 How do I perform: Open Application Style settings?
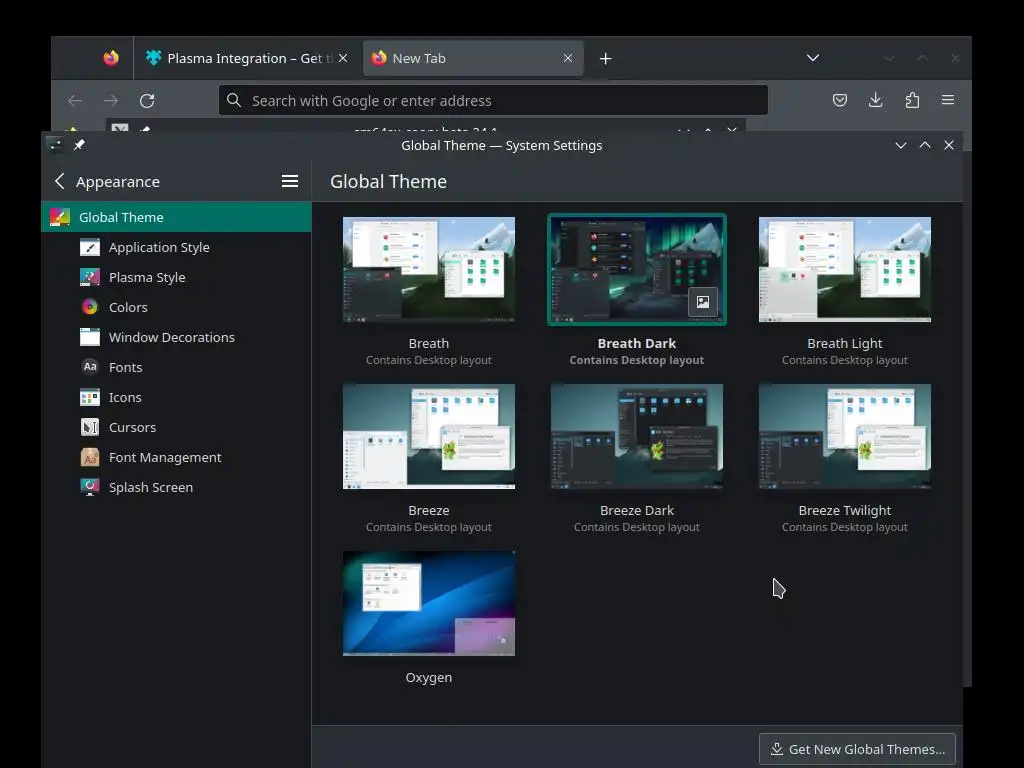click(x=176, y=248)
